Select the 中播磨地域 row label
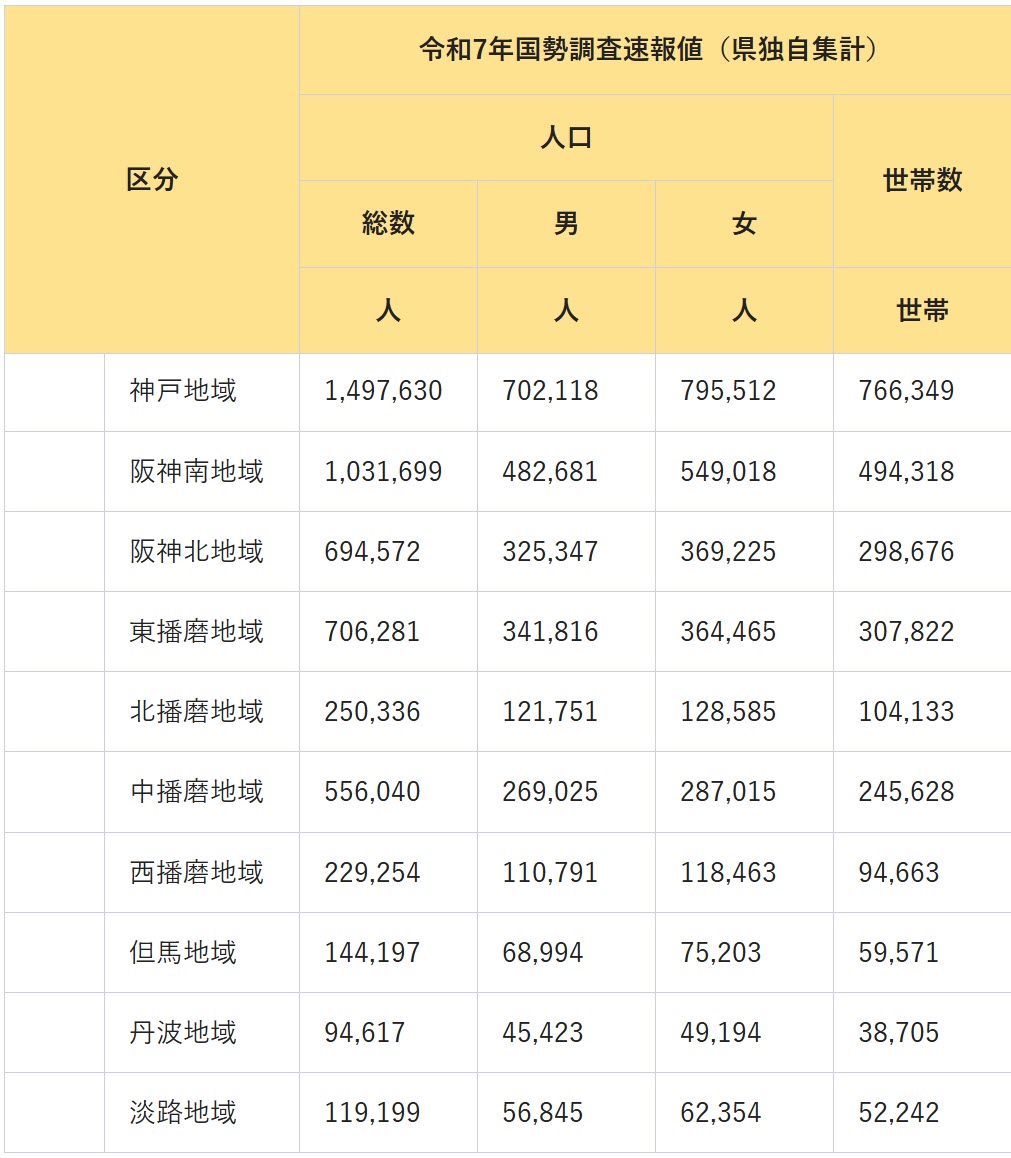The image size is (1011, 1158). (x=196, y=792)
